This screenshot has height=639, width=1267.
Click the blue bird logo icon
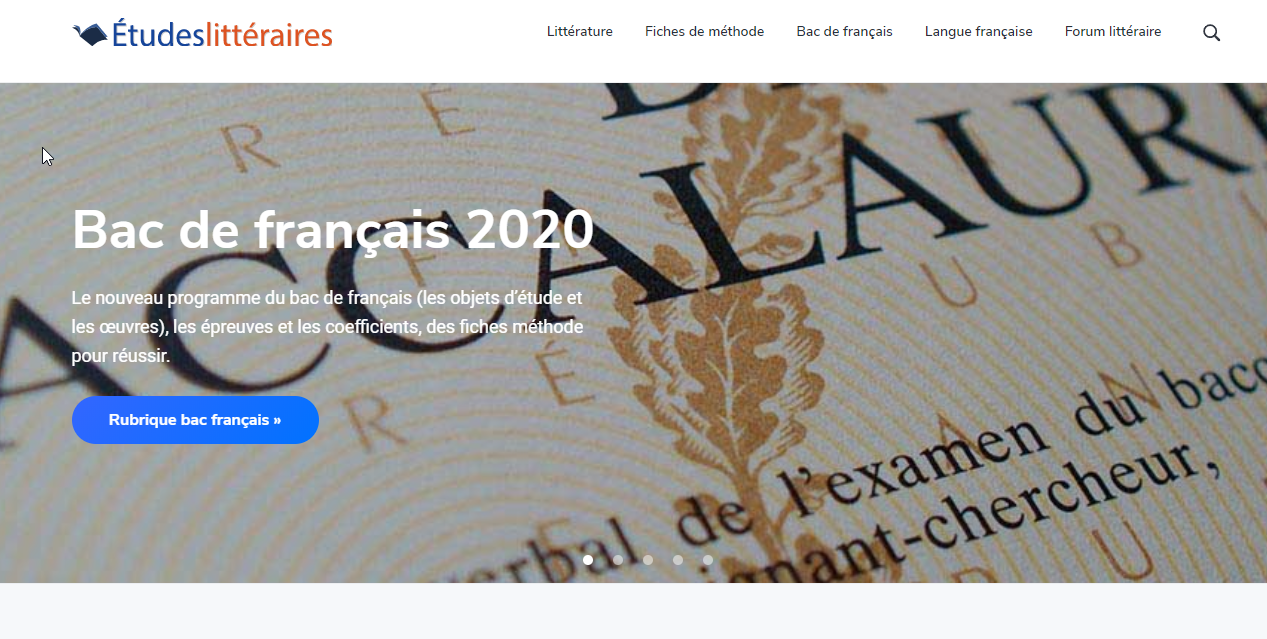click(90, 35)
